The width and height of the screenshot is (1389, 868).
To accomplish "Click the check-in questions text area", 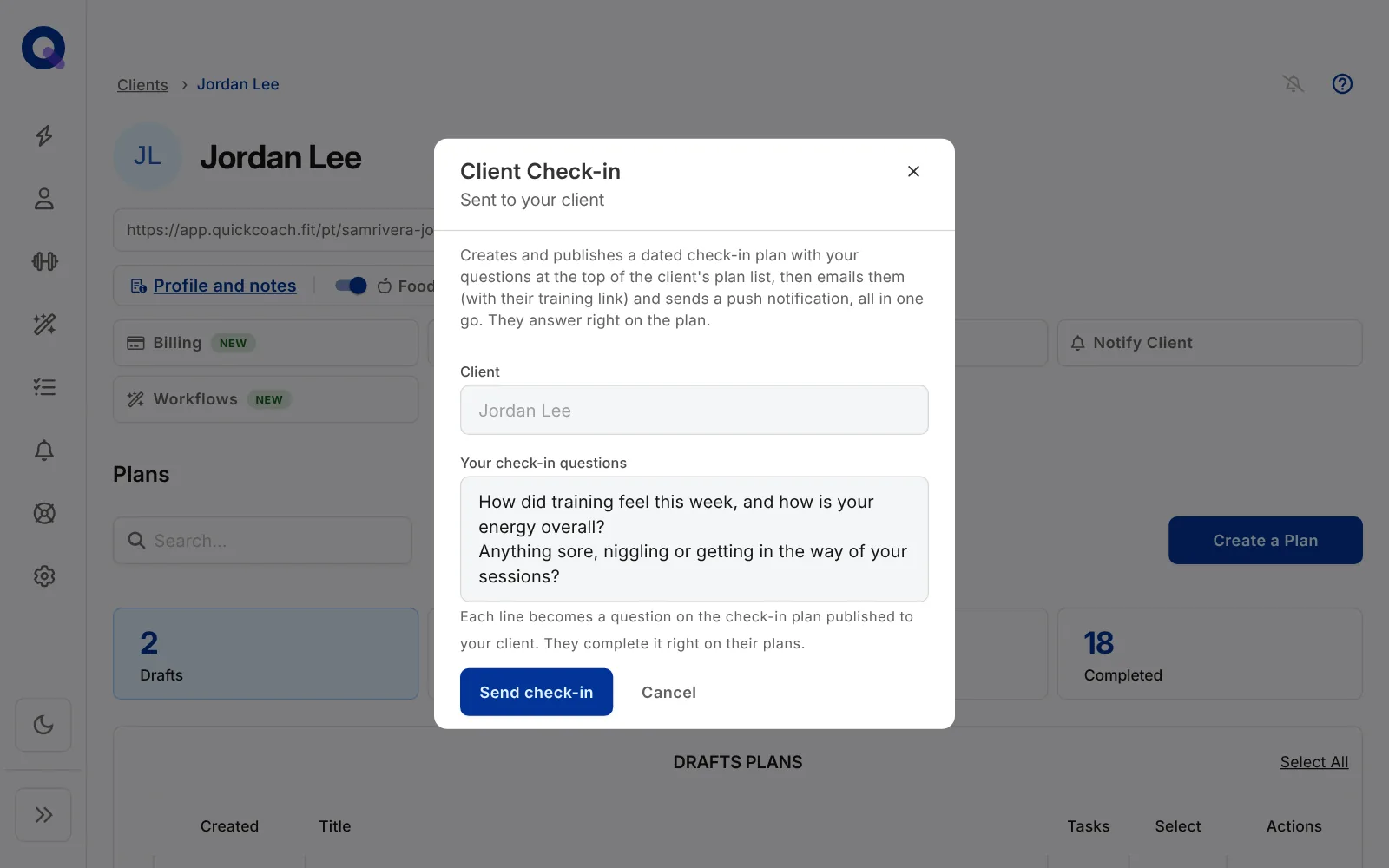I will pos(694,539).
